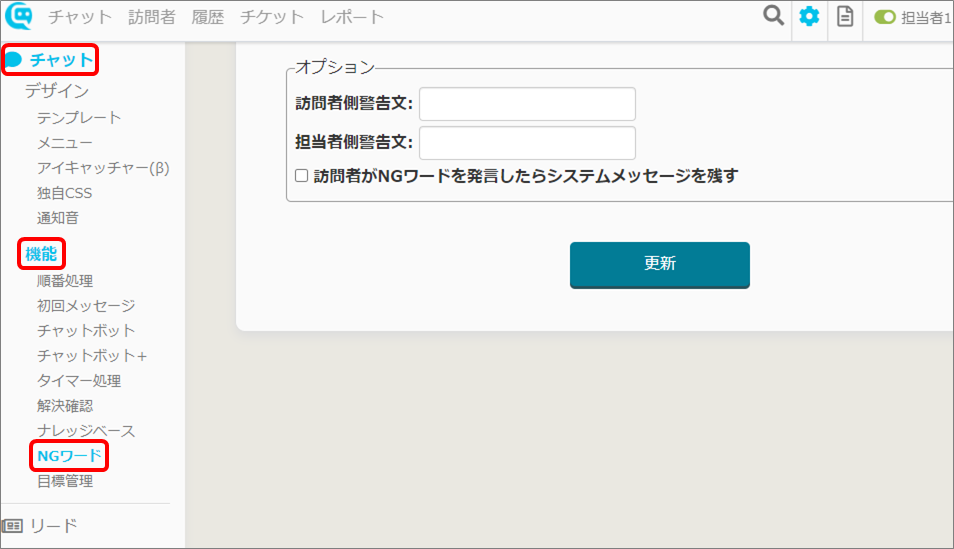Select NGワード in the sidebar
Viewport: 954px width, 549px height.
pyautogui.click(x=69, y=456)
